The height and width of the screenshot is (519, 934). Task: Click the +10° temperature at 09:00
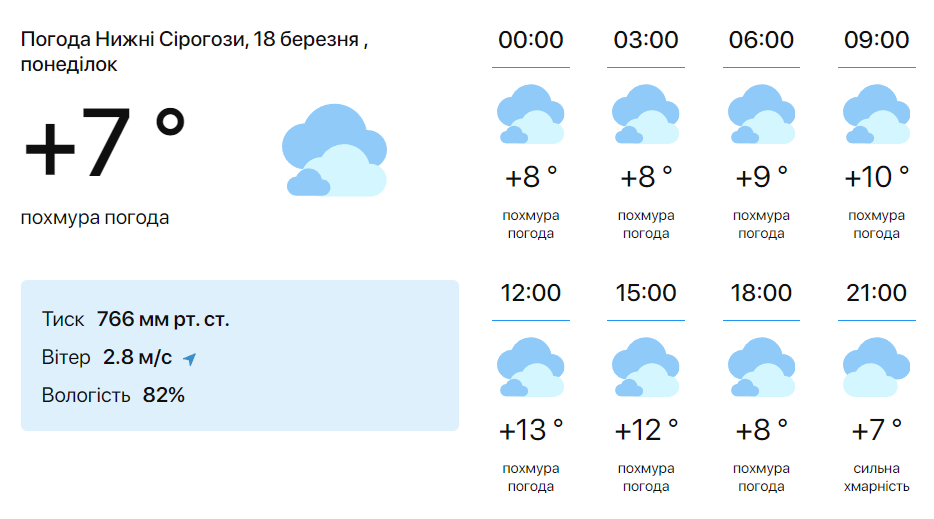point(876,176)
